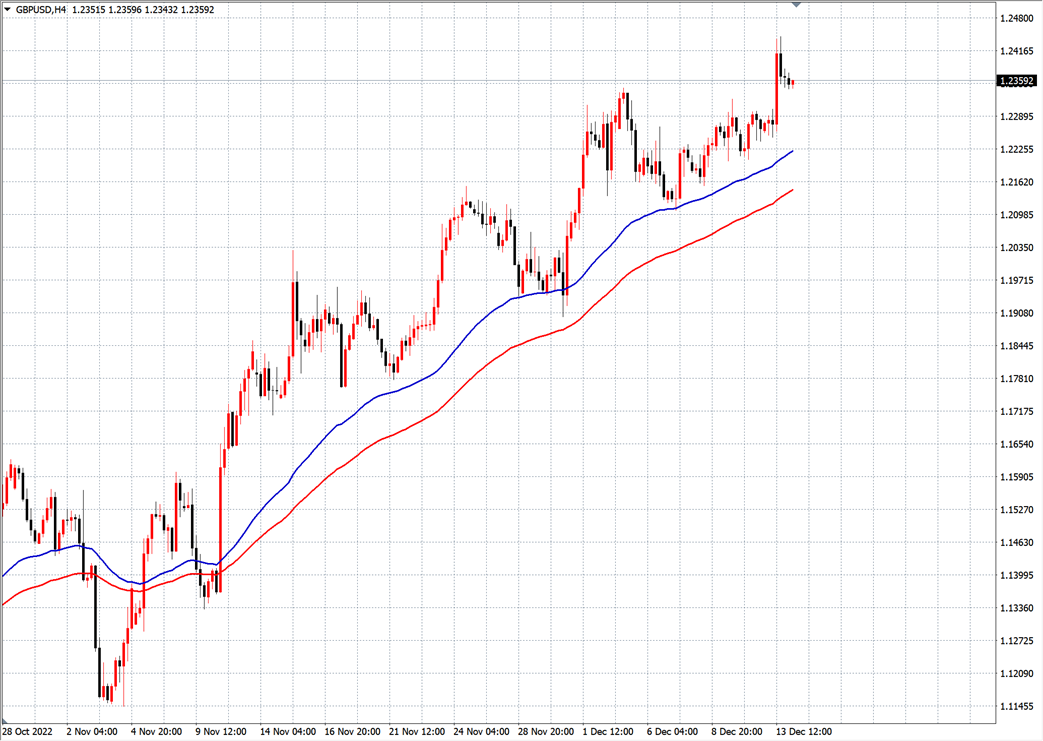Screen dimensions: 1043x741
Task: Click the 1.14630 price scale label
Action: pyautogui.click(x=1016, y=543)
